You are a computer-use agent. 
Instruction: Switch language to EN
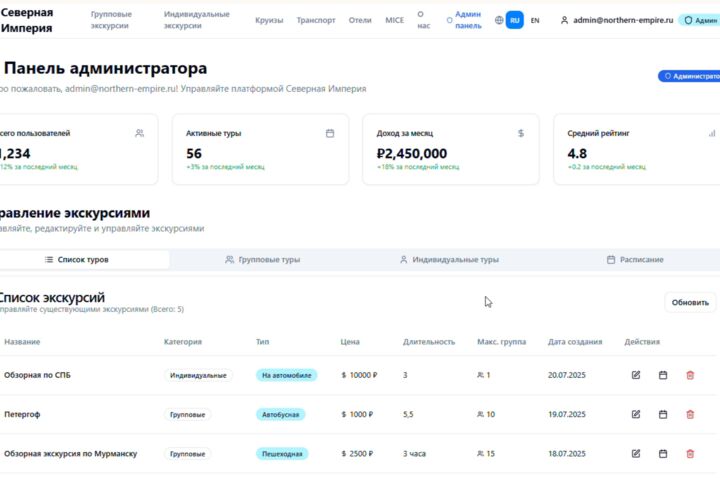click(x=535, y=20)
